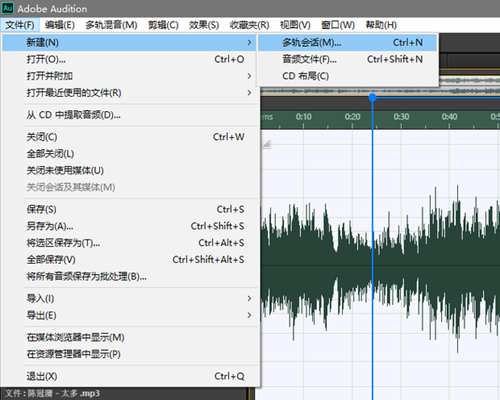The width and height of the screenshot is (500, 400).
Task: Open the 多轨混音(M) menu
Action: [111, 25]
